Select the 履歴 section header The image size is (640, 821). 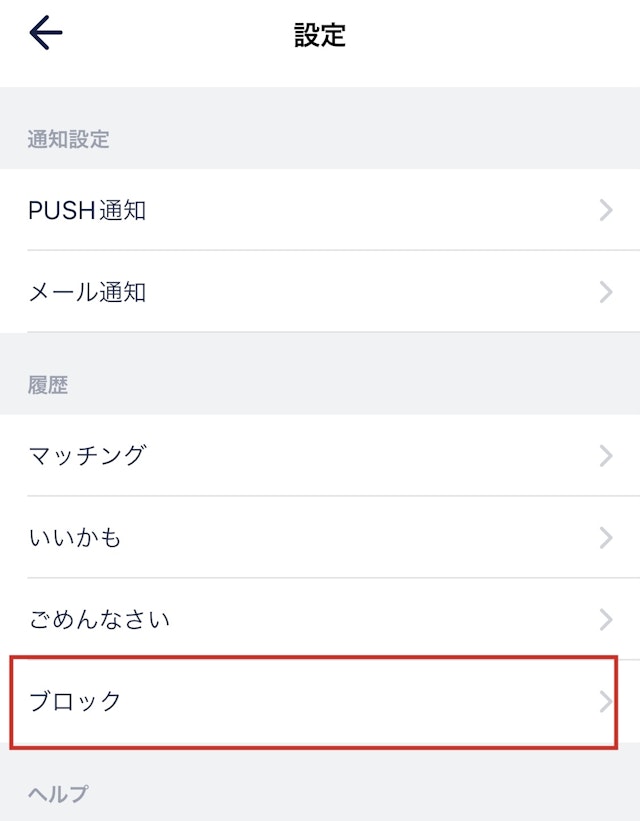48,385
